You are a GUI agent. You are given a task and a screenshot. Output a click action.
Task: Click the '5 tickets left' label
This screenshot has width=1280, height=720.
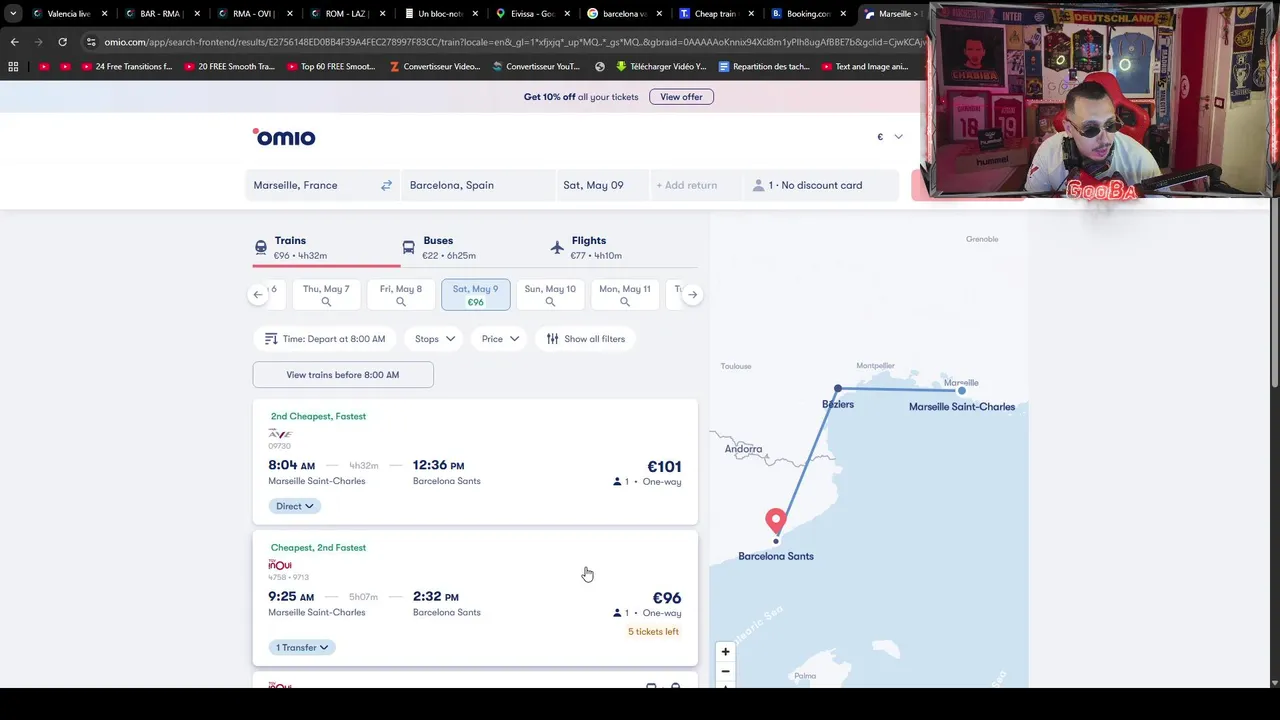pyautogui.click(x=653, y=632)
